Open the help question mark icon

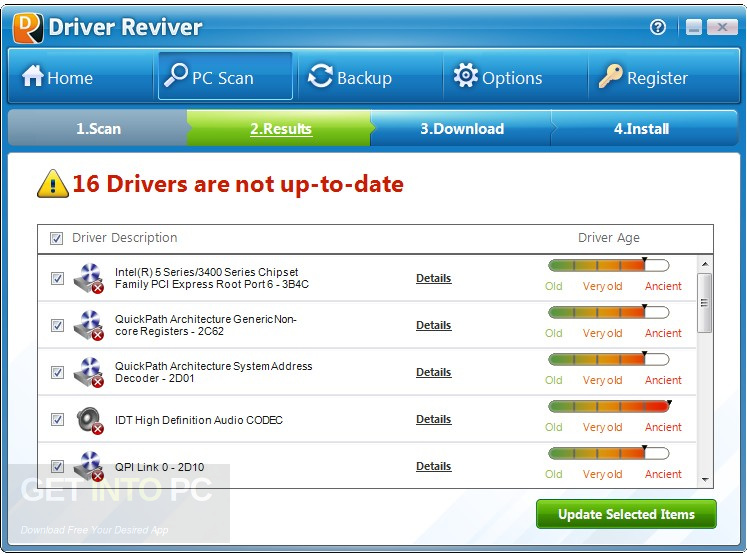pyautogui.click(x=658, y=27)
